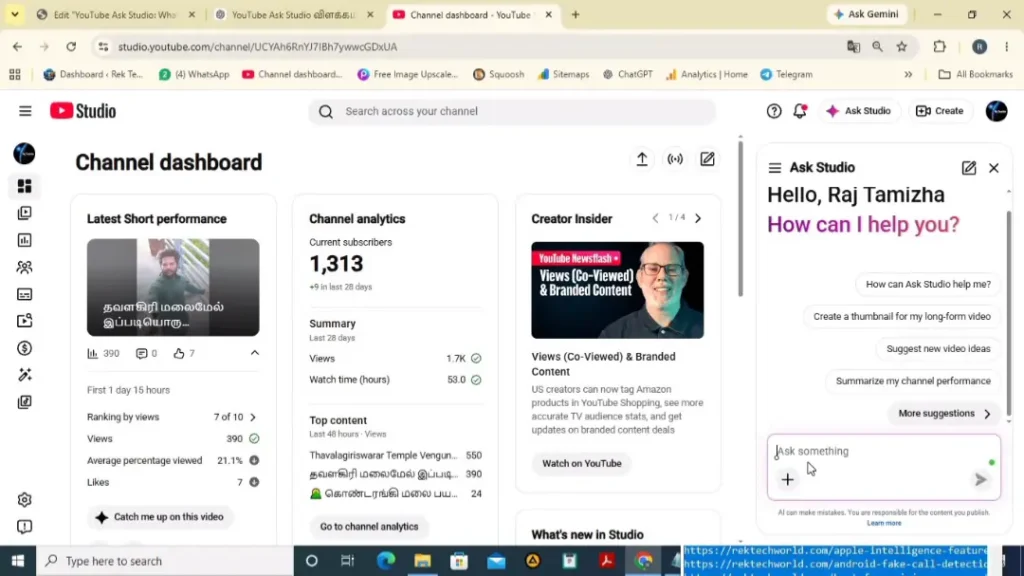Screen dimensions: 1024x576
Task: Click Watch on YouTube button
Action: [x=581, y=464]
